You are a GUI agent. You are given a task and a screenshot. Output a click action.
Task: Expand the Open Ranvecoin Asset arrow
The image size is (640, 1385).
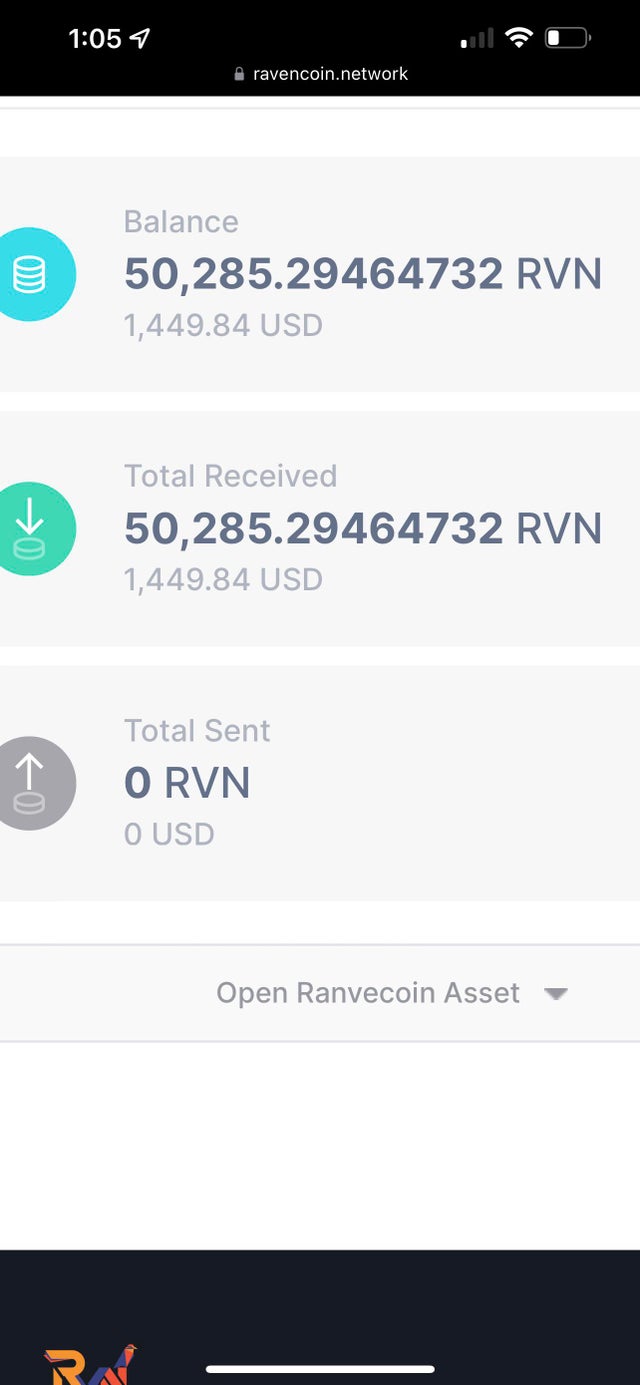(556, 994)
